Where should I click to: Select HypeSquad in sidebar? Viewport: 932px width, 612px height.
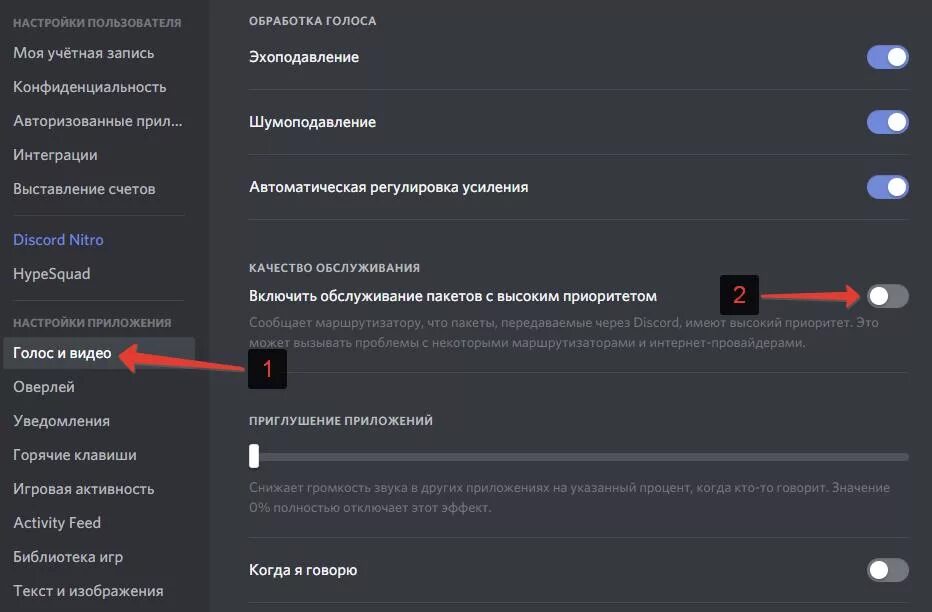(x=52, y=273)
